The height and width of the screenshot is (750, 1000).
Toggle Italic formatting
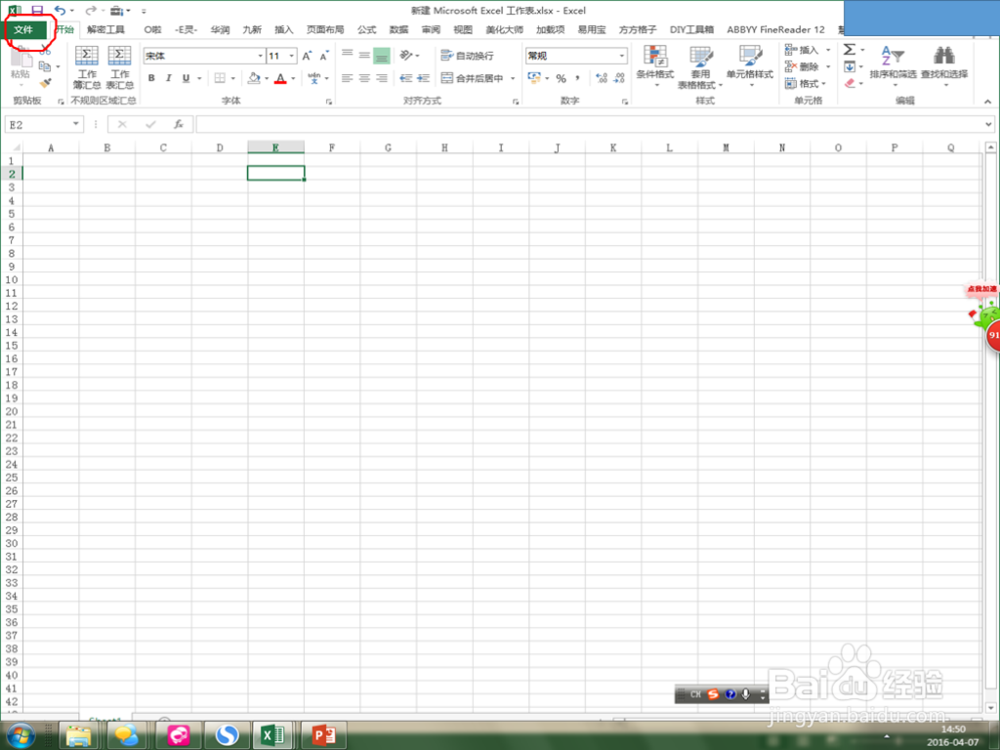point(168,78)
